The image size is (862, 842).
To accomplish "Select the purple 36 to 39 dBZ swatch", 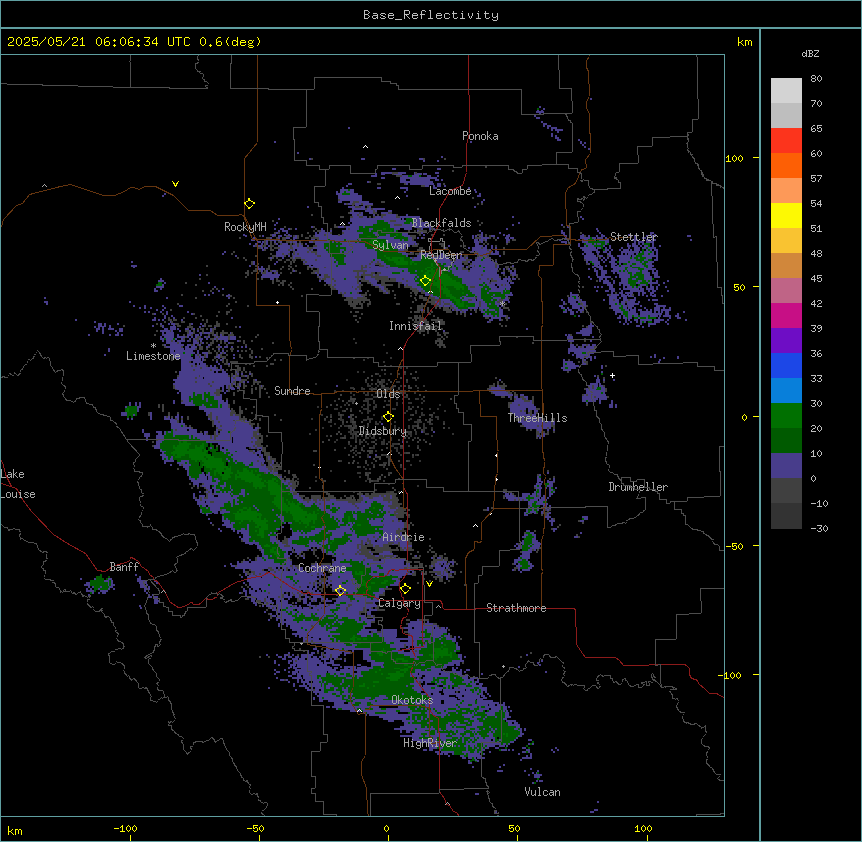I will click(x=786, y=341).
